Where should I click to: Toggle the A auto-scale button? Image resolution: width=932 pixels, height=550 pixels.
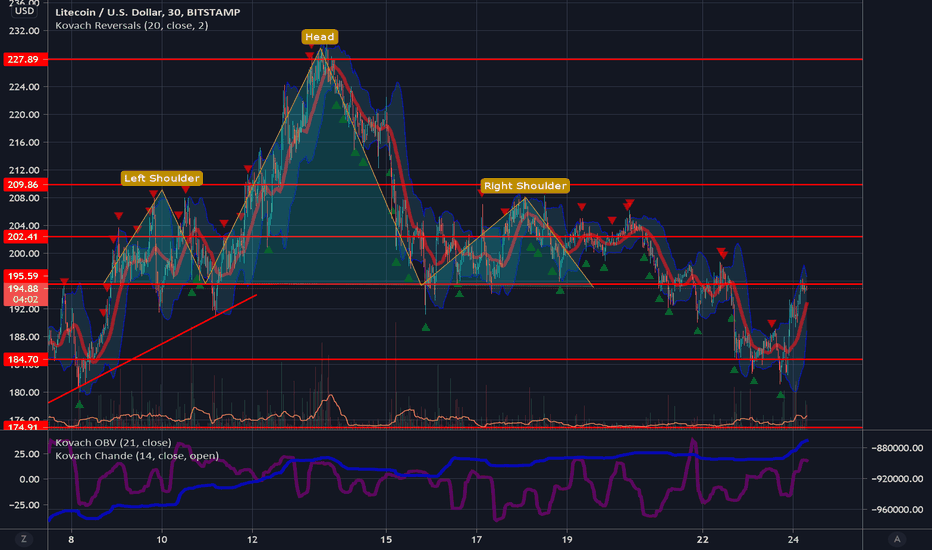click(897, 539)
